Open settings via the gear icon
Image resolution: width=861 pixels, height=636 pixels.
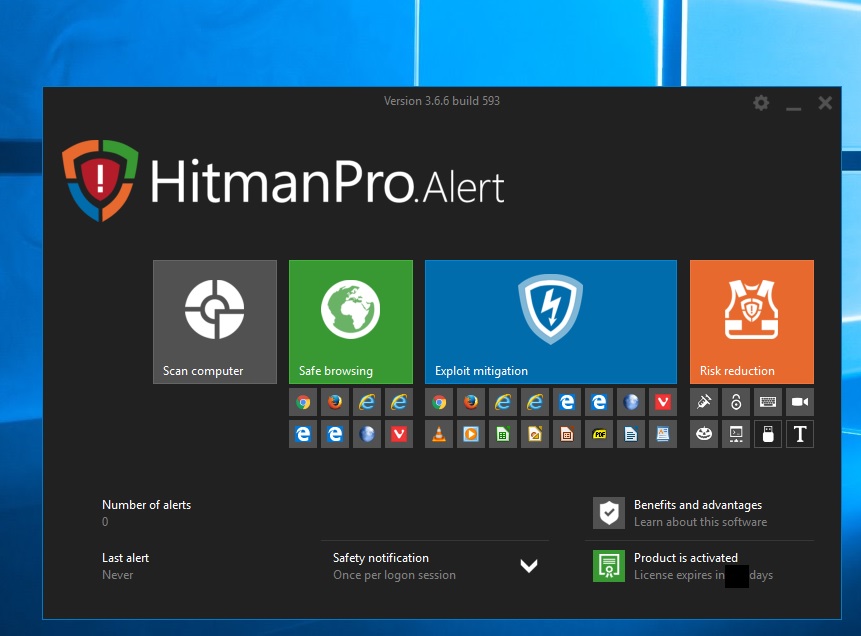(761, 103)
